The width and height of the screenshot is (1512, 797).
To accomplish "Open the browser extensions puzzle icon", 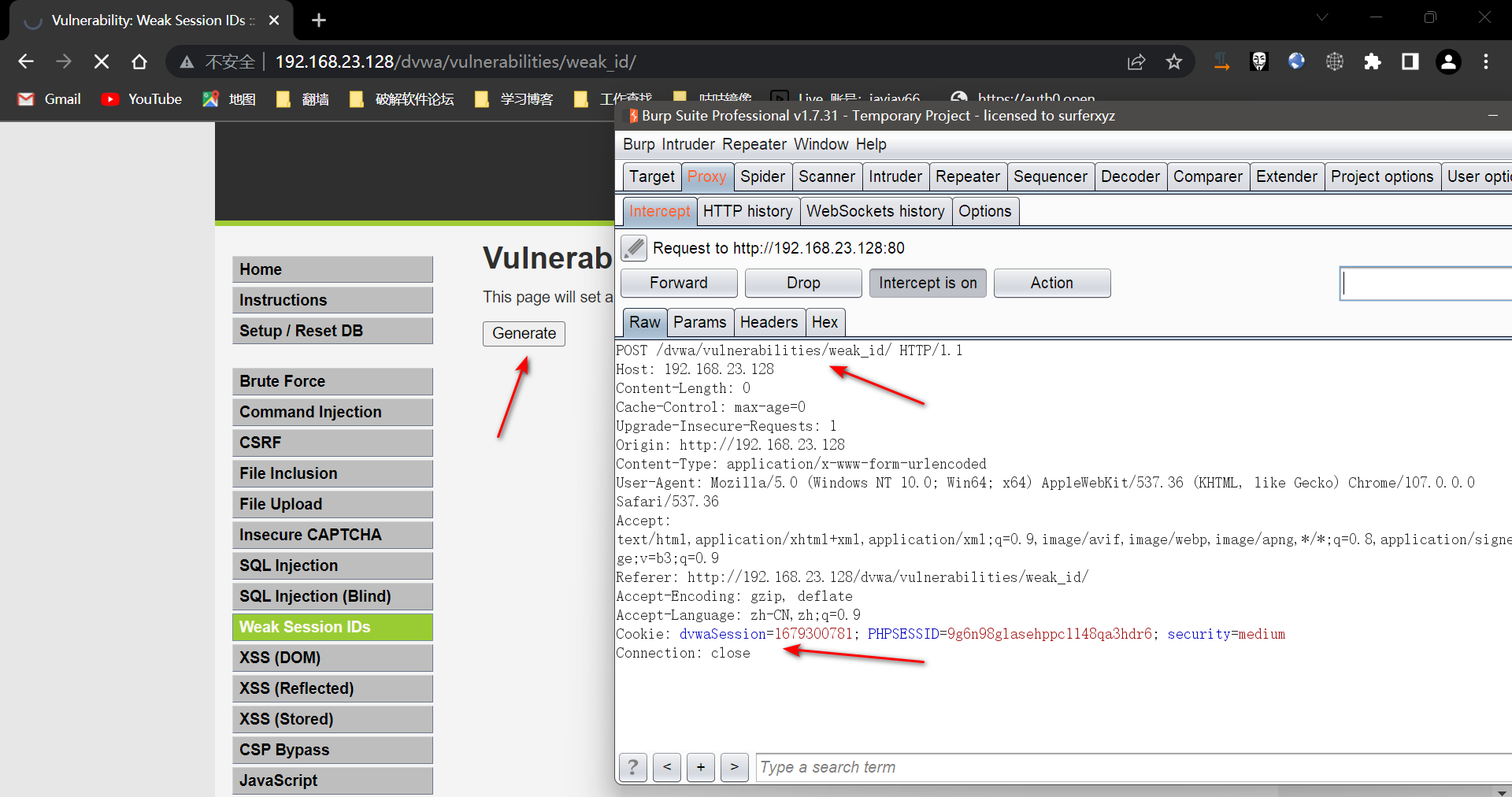I will click(x=1373, y=61).
